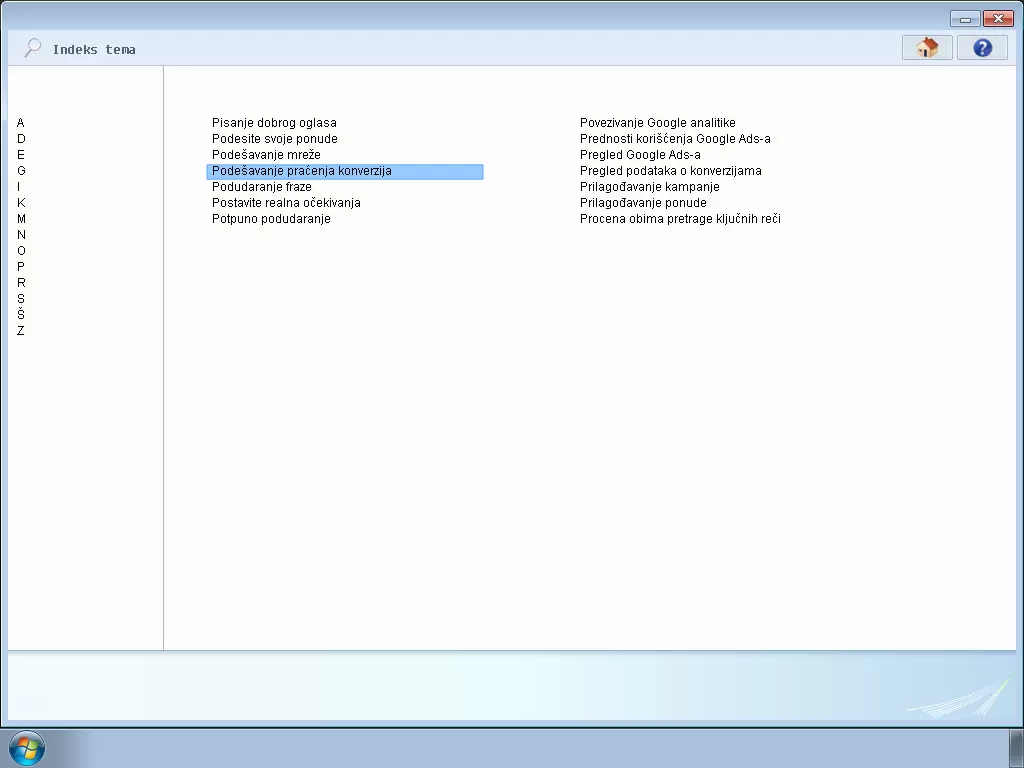1024x768 pixels.
Task: Jump to index letter Š
Action: coord(21,314)
